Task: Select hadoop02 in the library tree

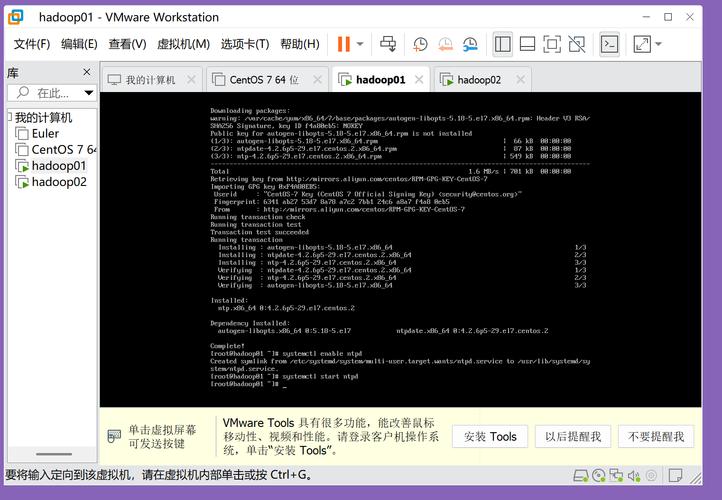Action: click(x=59, y=182)
